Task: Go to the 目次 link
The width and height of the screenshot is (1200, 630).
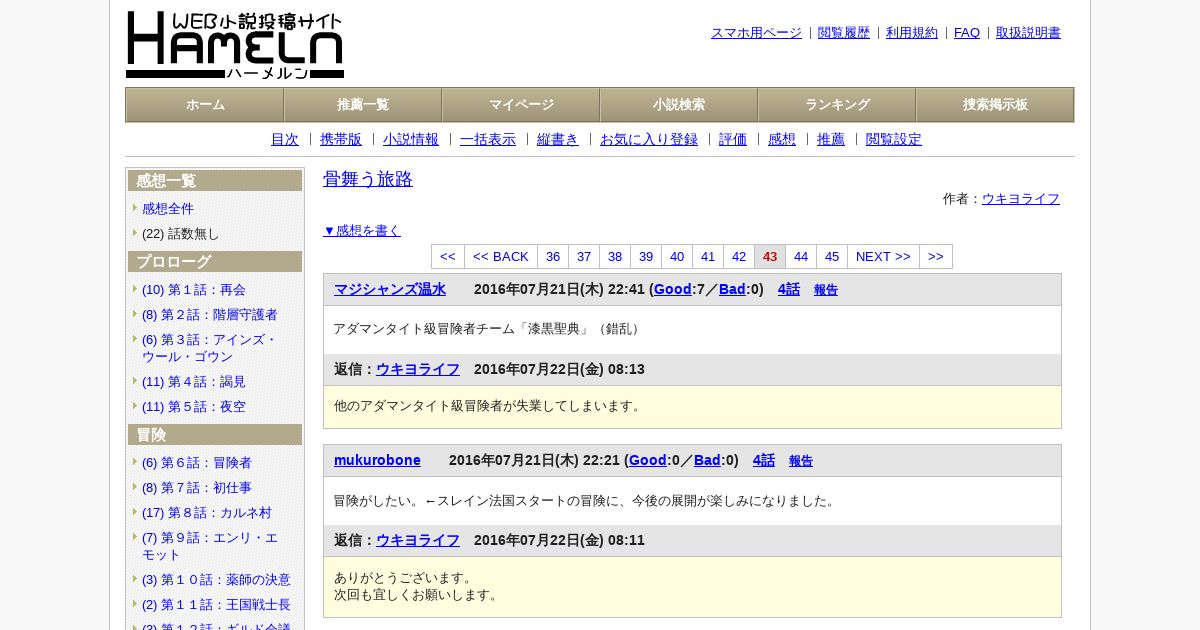Action: pyautogui.click(x=285, y=139)
